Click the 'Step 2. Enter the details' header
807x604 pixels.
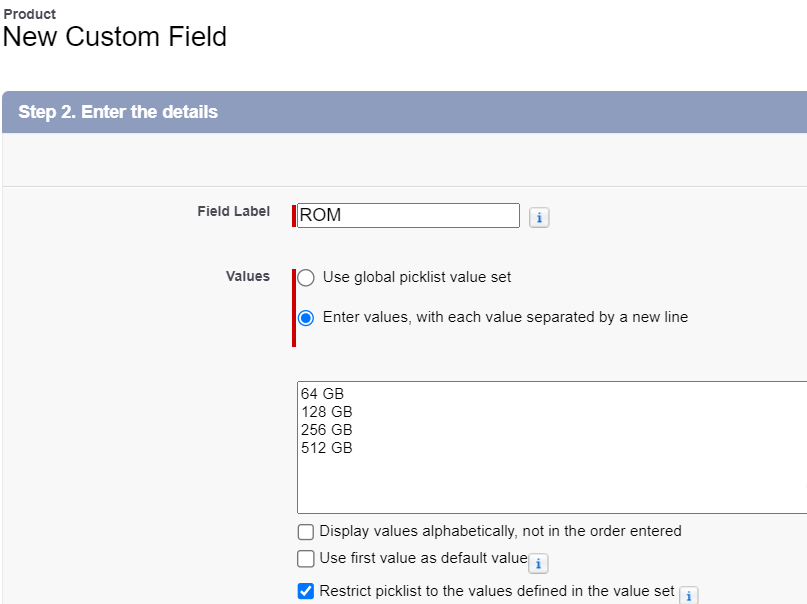click(118, 112)
